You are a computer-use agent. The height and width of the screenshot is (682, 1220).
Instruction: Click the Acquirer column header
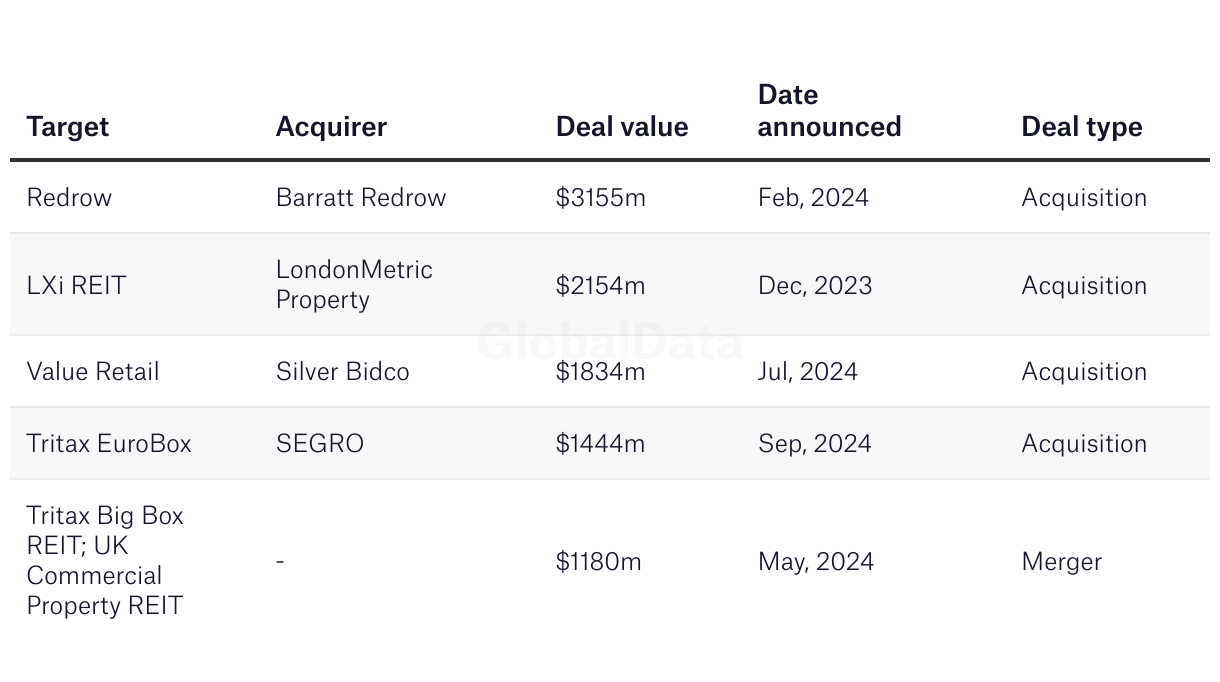331,127
